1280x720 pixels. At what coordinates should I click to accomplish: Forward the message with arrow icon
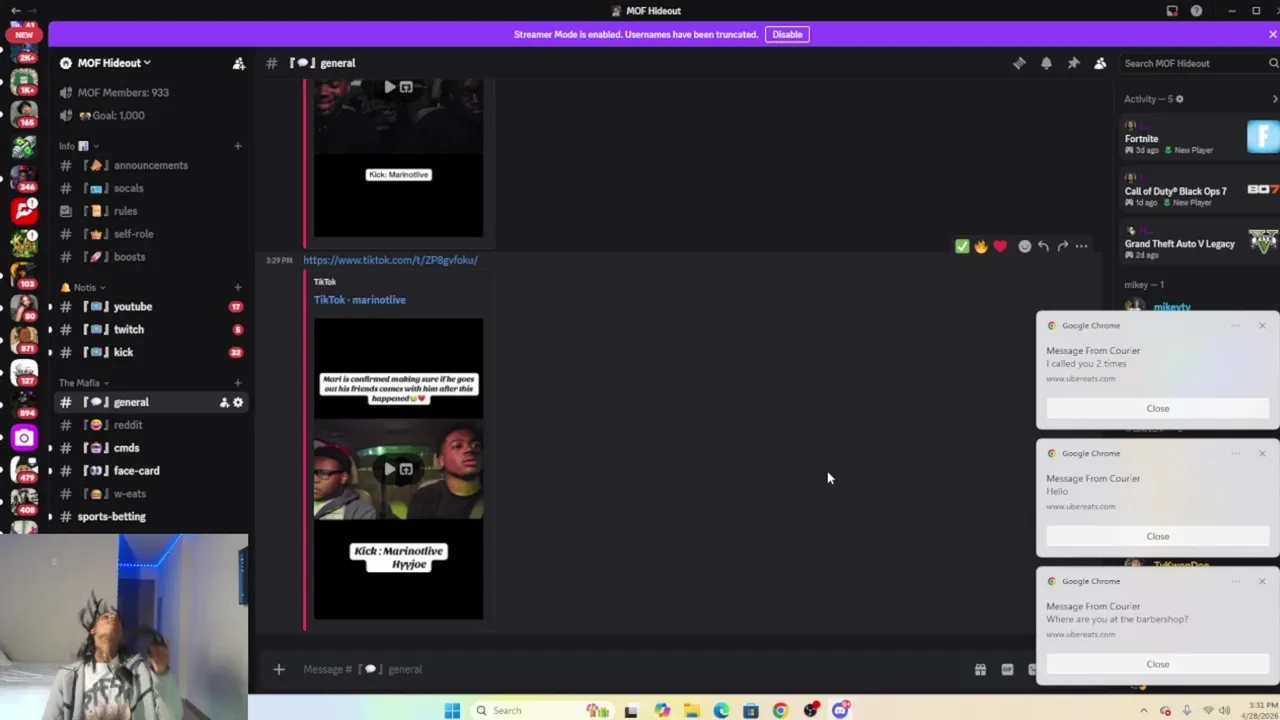click(x=1062, y=246)
